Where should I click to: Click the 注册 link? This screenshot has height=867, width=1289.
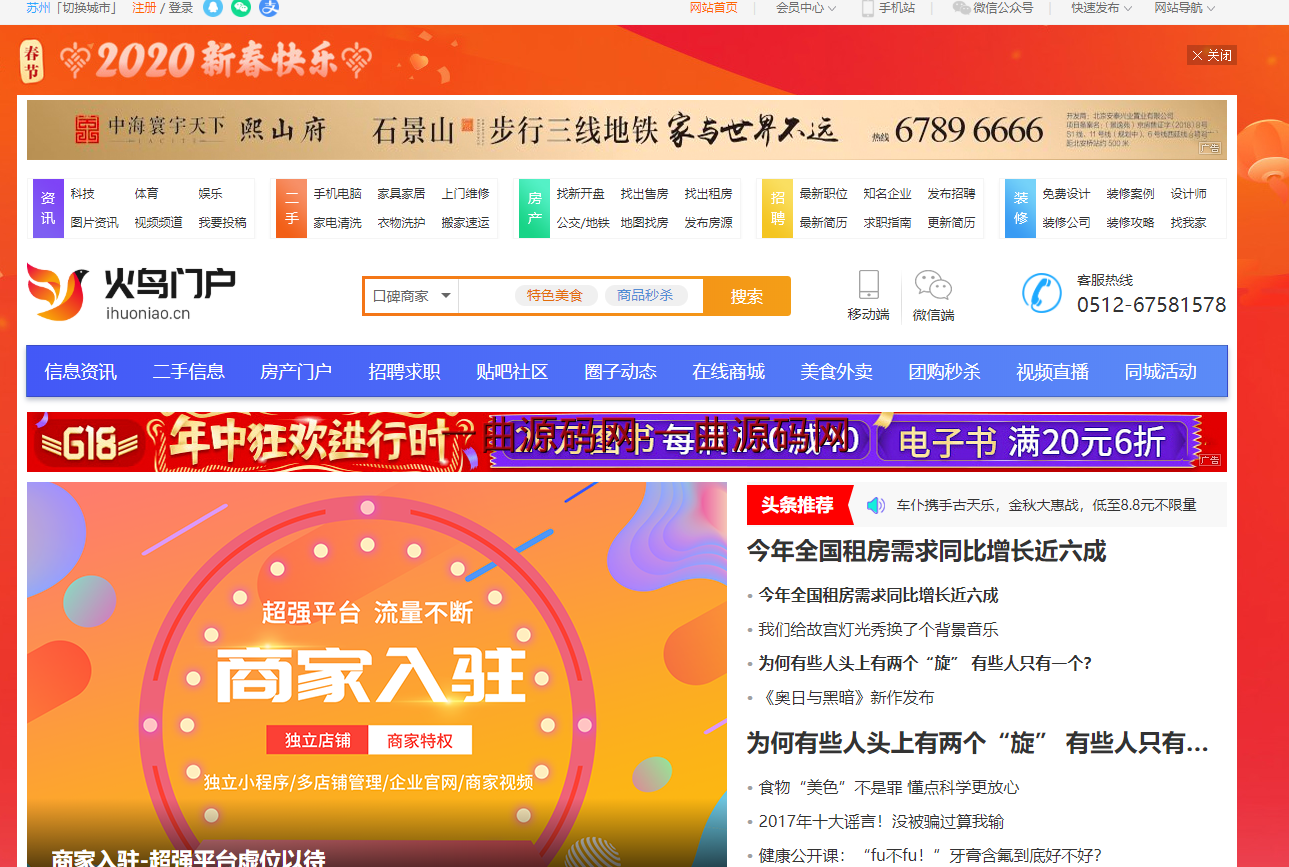144,8
